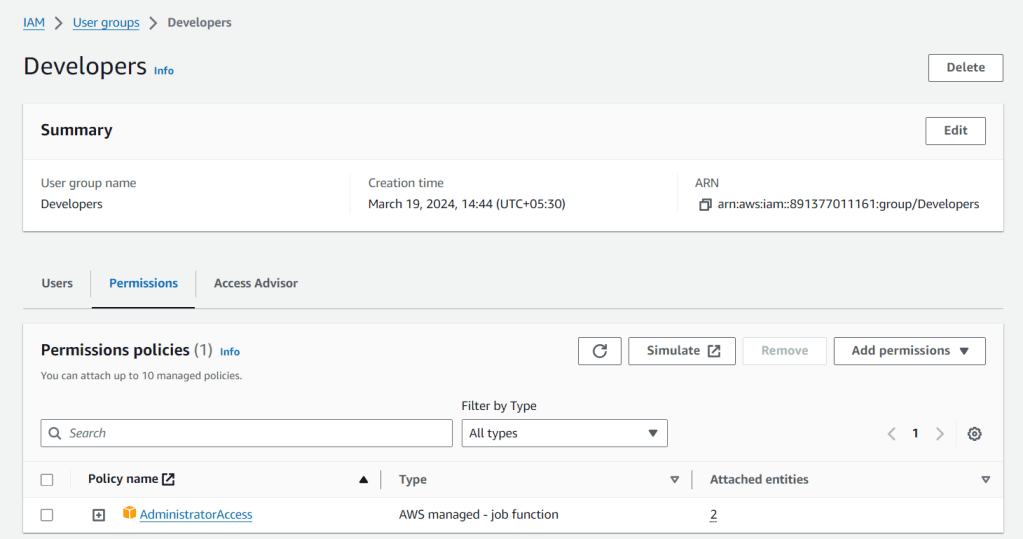Sort by Policy name ascending arrow

tap(363, 480)
